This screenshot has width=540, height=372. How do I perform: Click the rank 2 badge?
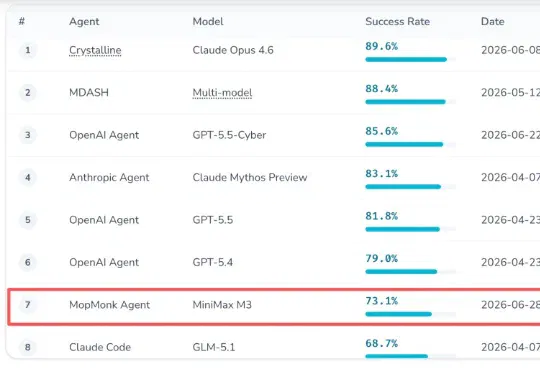coord(28,93)
